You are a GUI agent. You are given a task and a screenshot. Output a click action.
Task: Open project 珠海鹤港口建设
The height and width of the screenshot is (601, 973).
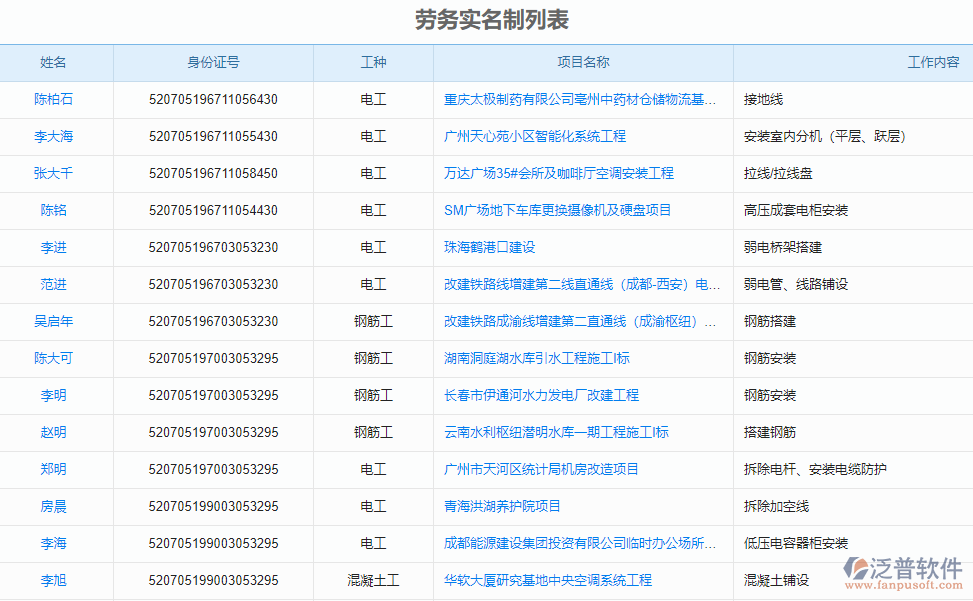[490, 247]
